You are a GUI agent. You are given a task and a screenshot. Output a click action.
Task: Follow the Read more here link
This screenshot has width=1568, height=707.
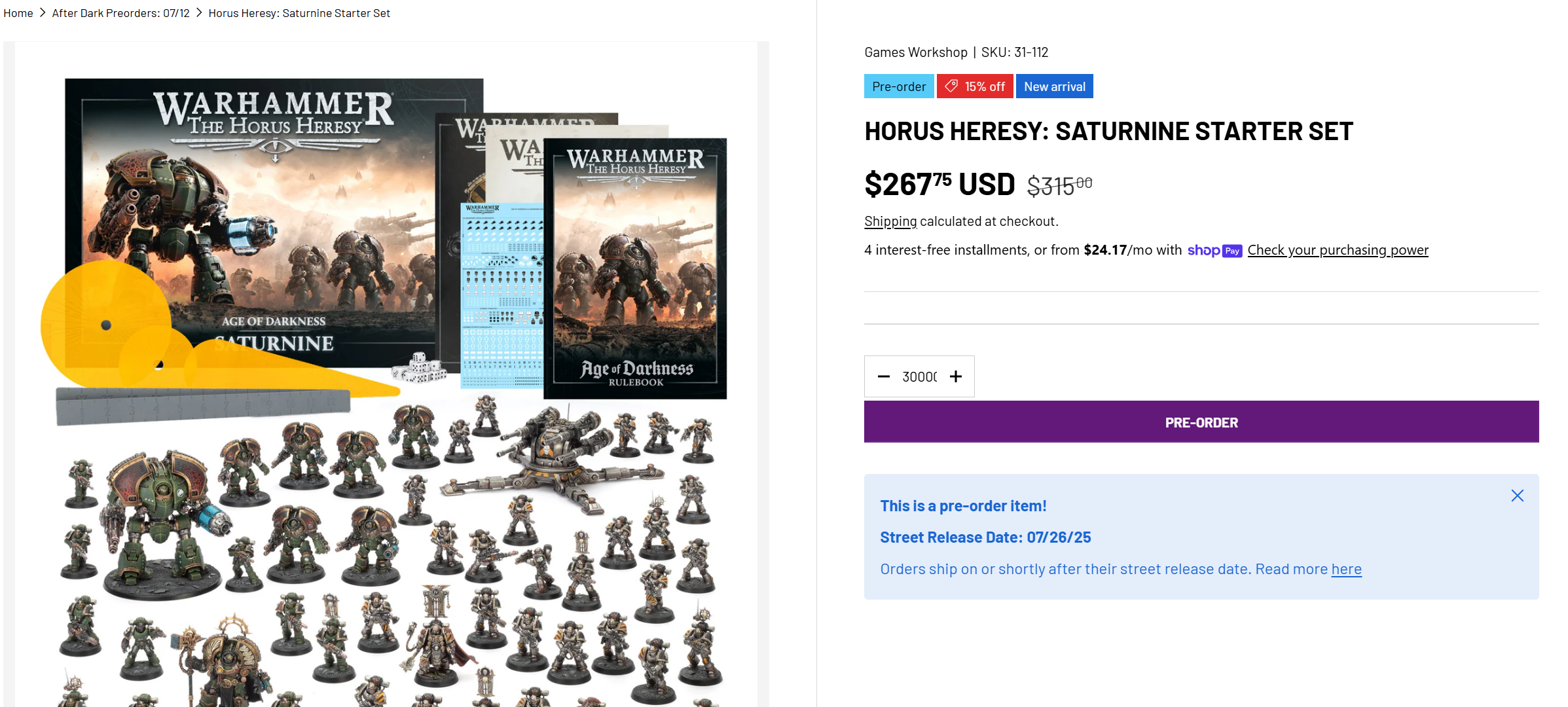coord(1346,570)
